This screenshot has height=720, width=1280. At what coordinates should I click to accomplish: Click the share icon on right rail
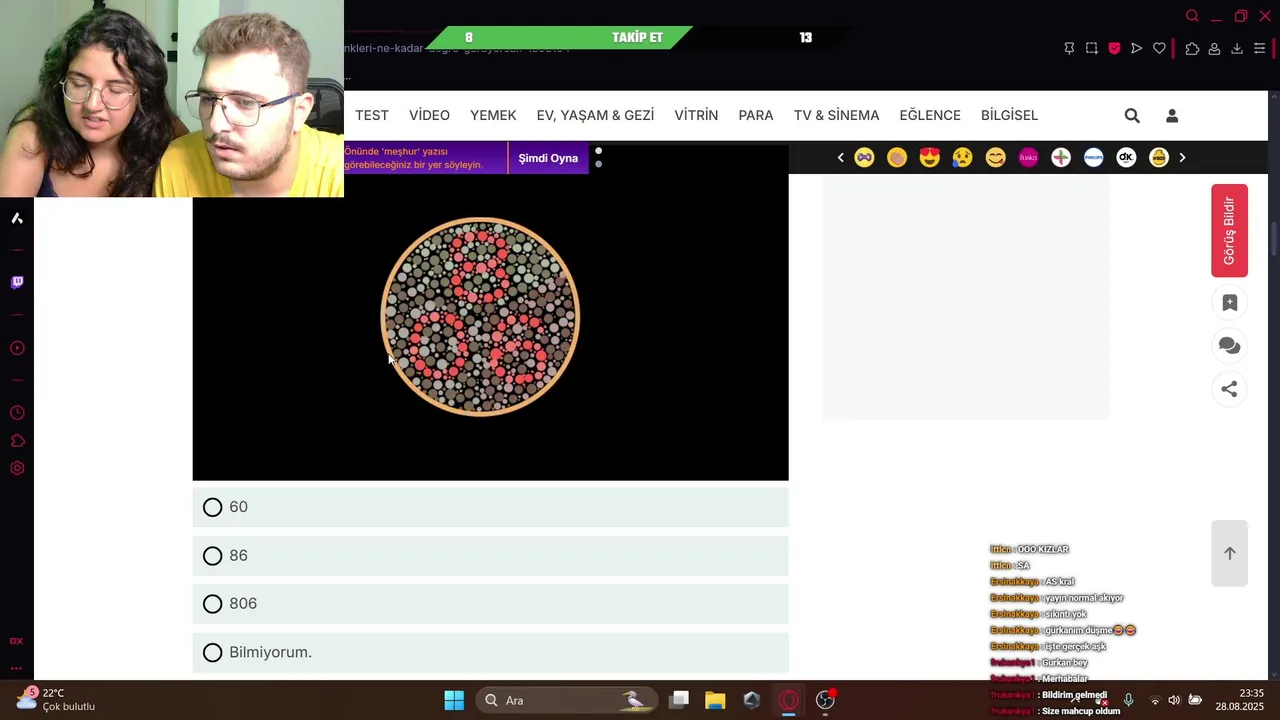[1230, 389]
